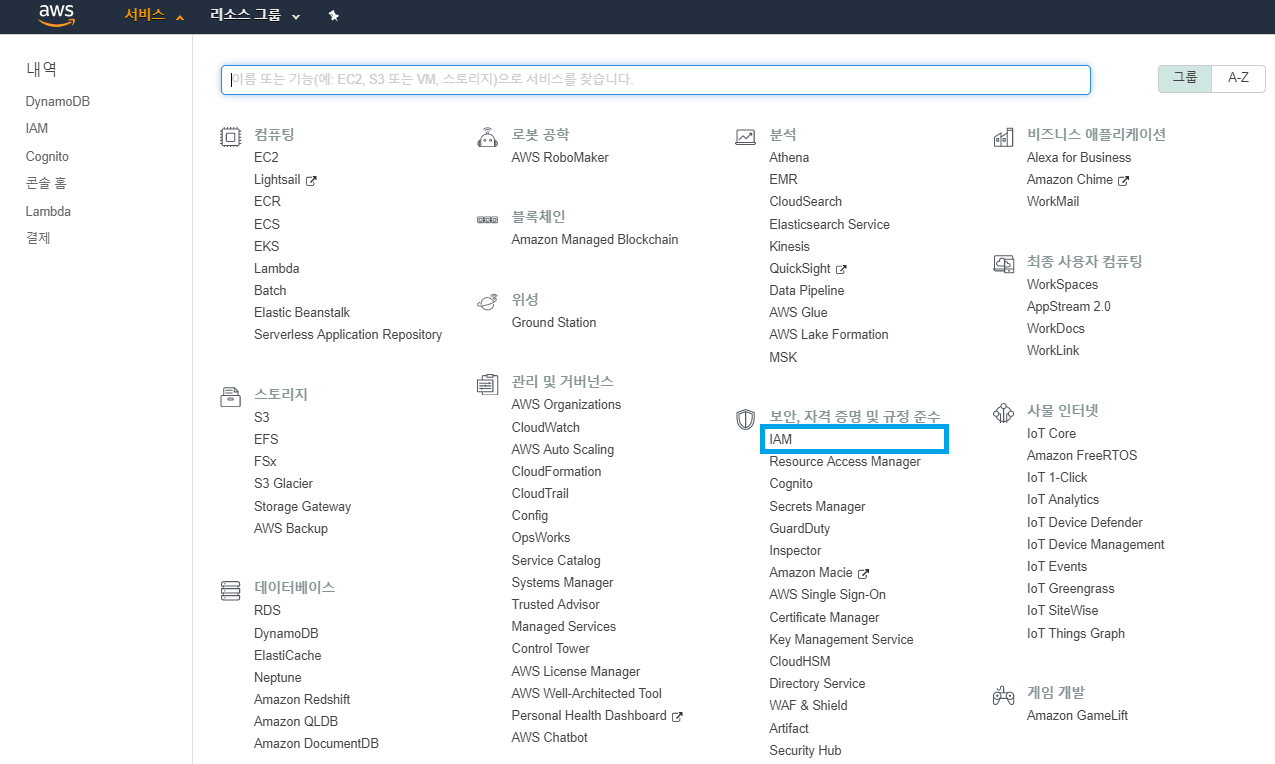Open Secrets Manager
Viewport: 1275px width, 764px height.
[817, 507]
